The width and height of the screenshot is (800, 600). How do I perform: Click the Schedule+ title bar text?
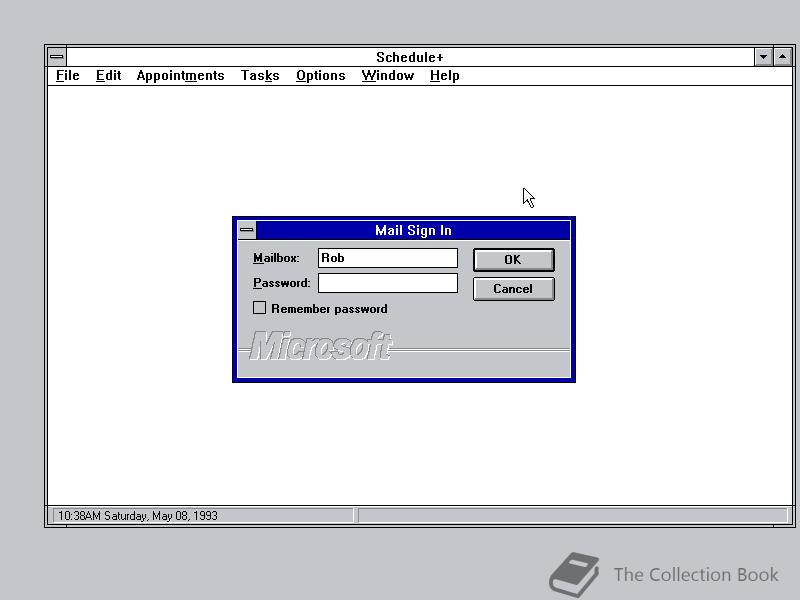click(410, 57)
